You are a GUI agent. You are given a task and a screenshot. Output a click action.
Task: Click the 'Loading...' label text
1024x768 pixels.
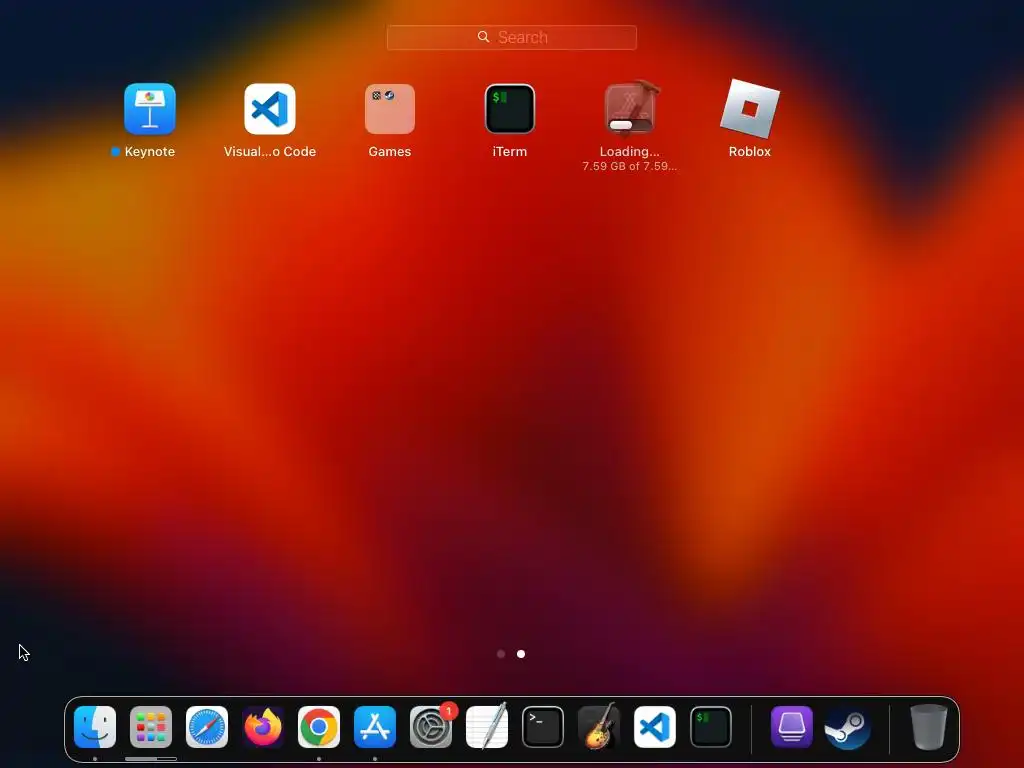630,152
